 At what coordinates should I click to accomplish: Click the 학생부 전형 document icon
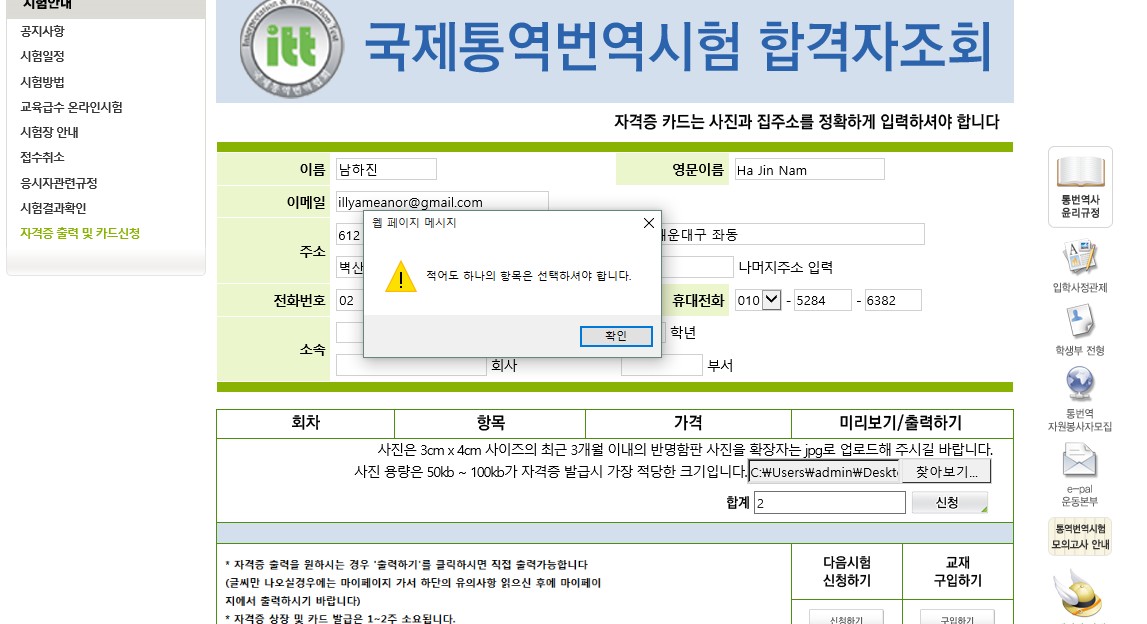[x=1080, y=322]
